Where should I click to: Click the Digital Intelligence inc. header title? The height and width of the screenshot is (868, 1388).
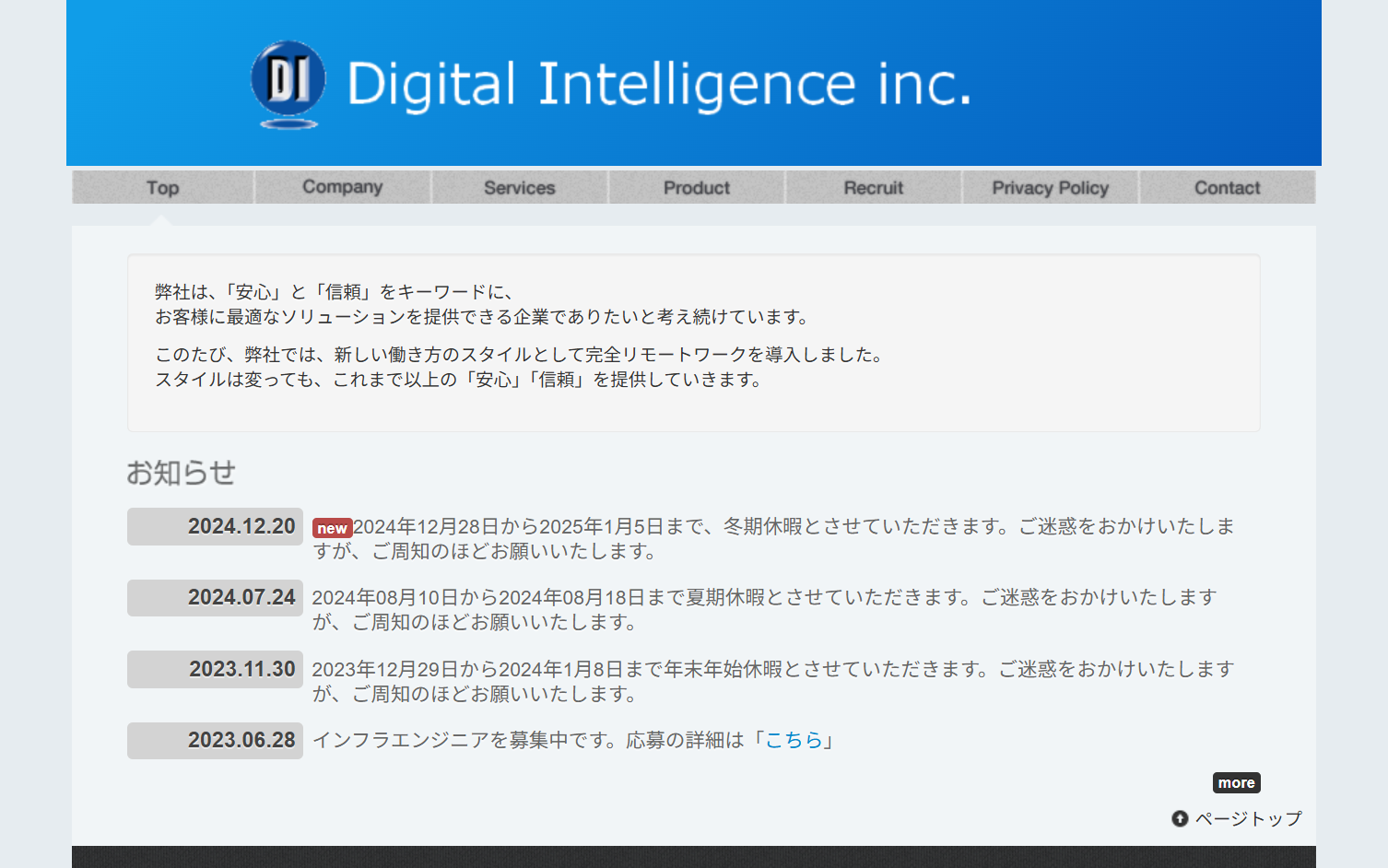click(x=658, y=85)
